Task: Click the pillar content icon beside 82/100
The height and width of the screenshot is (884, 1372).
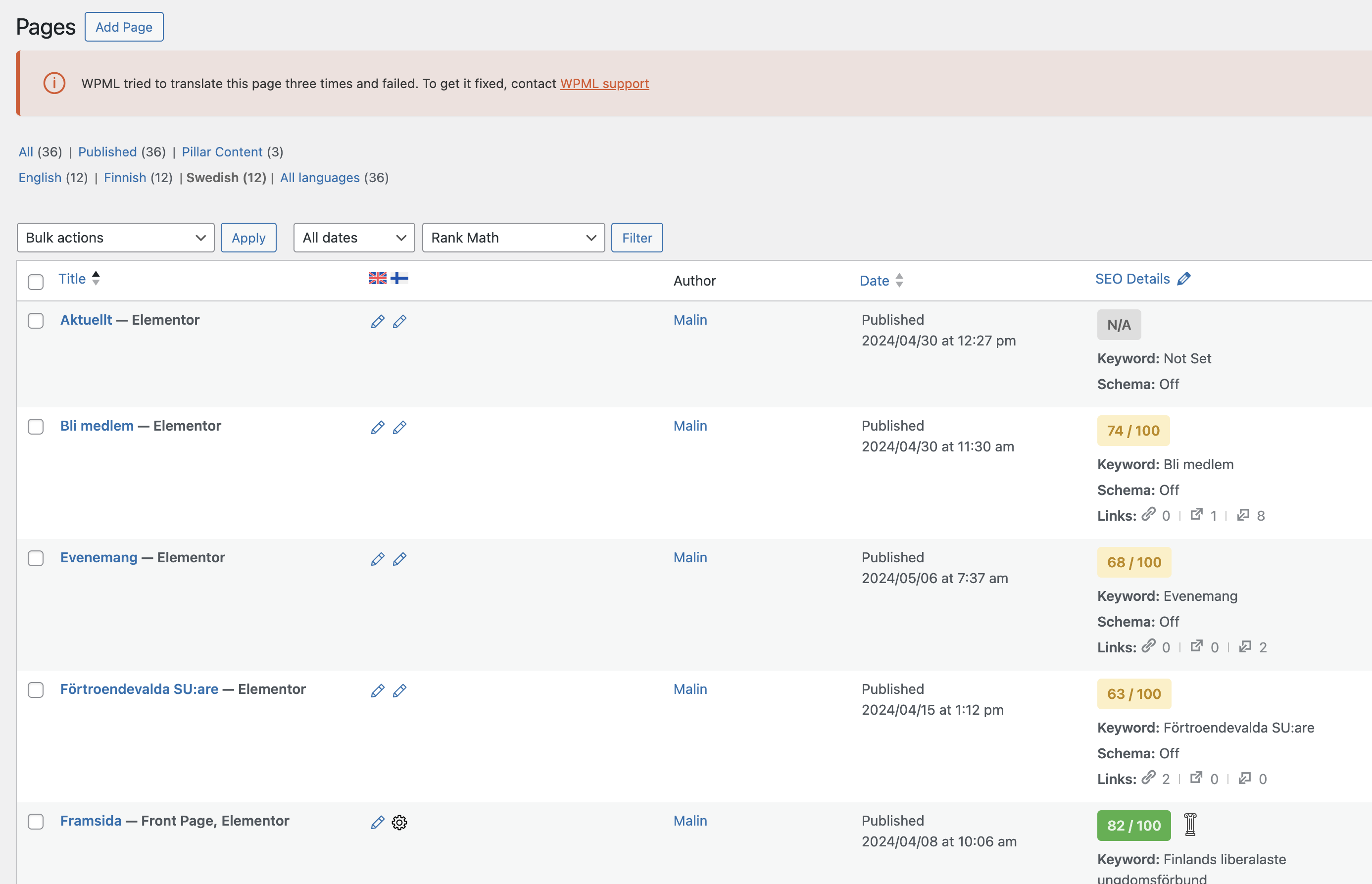Action: (1190, 825)
